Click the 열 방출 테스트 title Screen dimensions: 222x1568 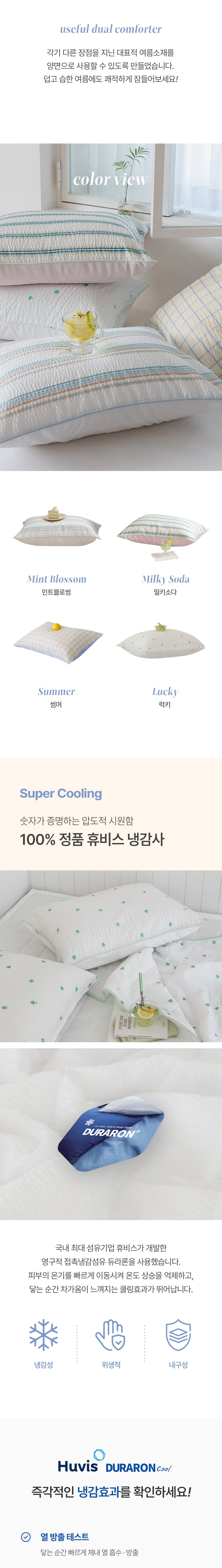tap(64, 1536)
